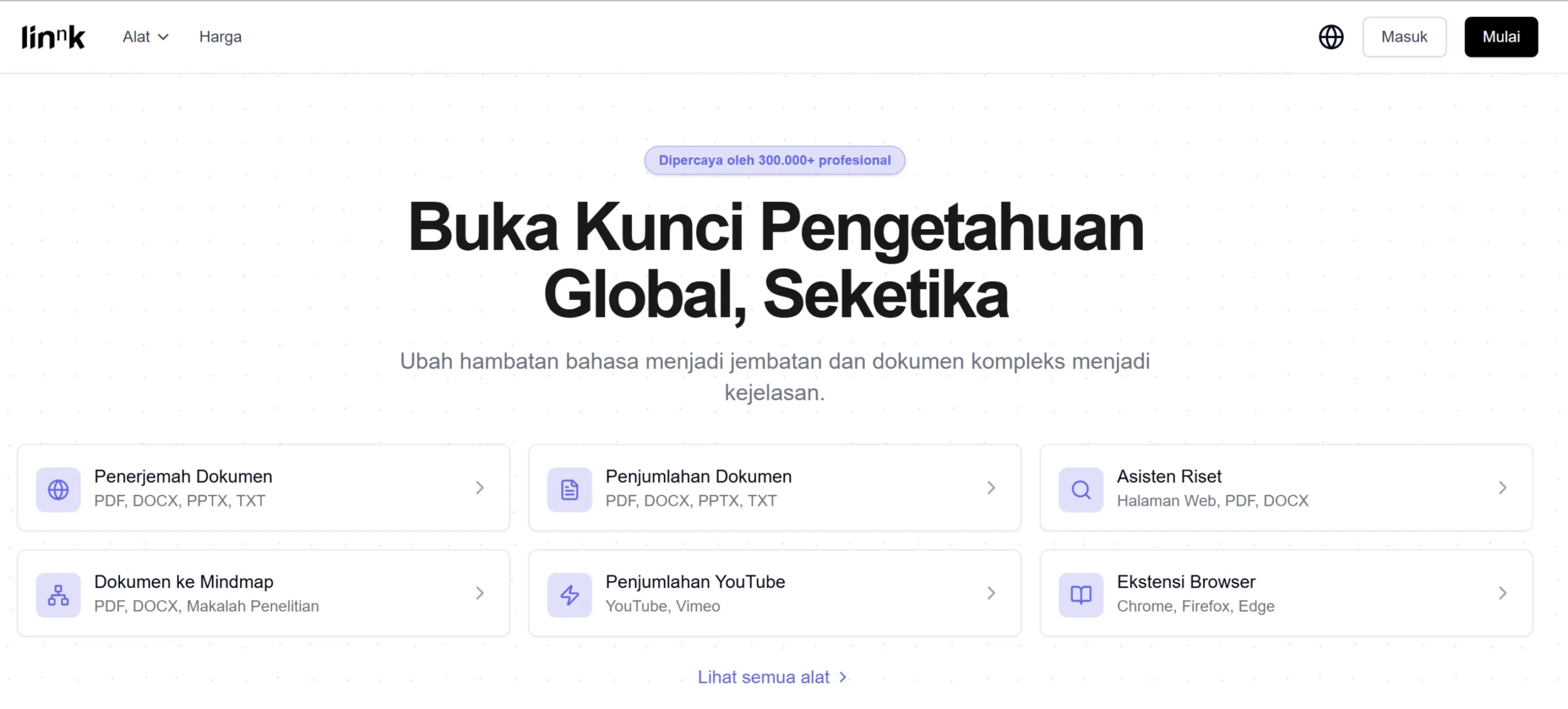Click the lightning icon for Penjumlahan YouTube
The height and width of the screenshot is (709, 1568).
tap(569, 594)
